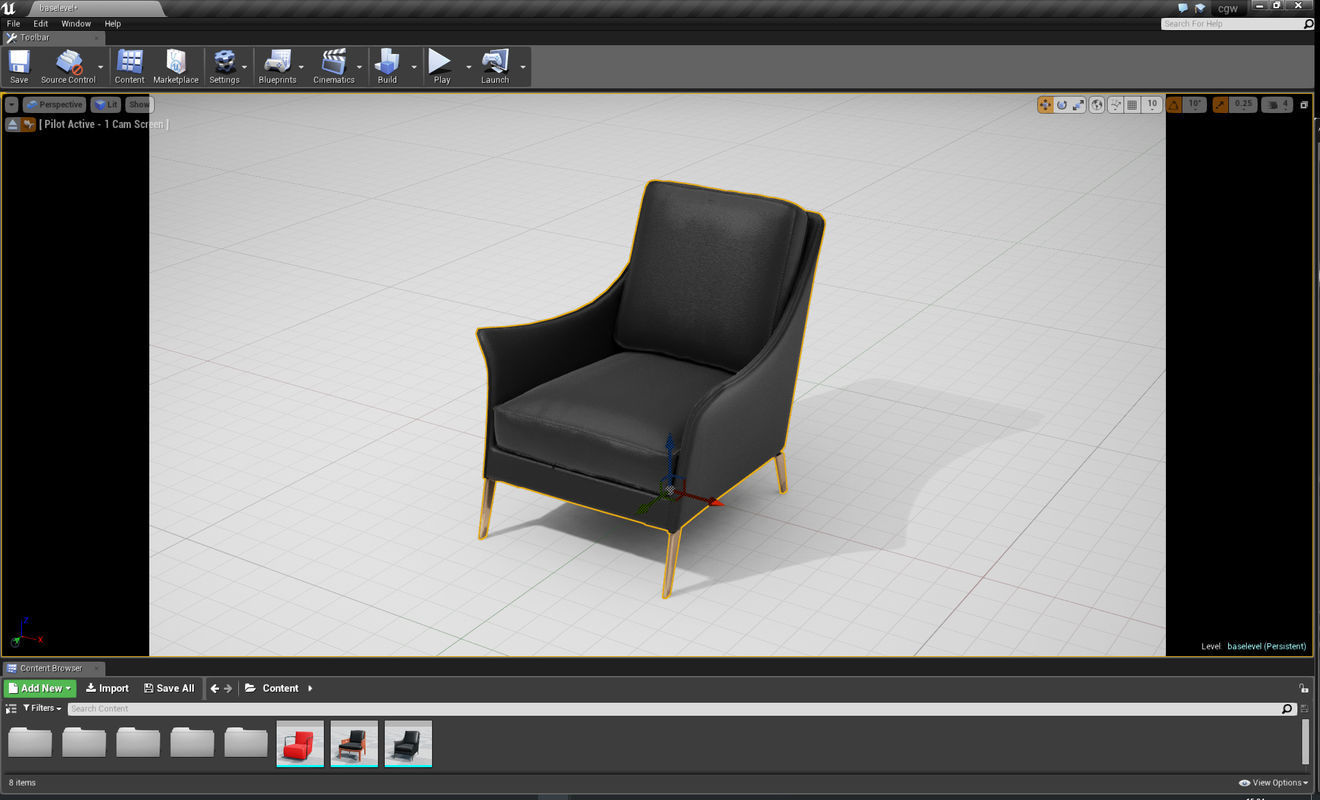Open the Settings gear toolbar icon
The width and height of the screenshot is (1320, 800).
(224, 65)
